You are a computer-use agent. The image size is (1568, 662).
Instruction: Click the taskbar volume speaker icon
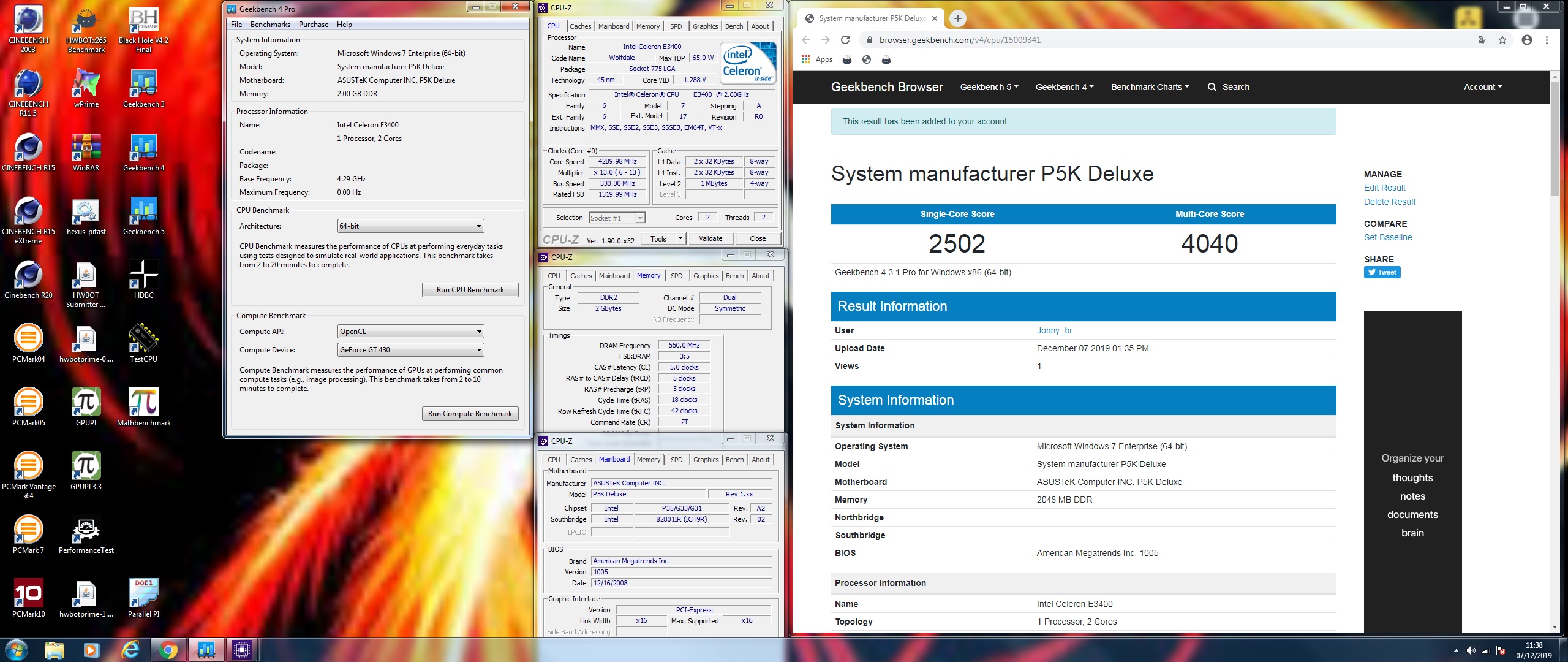tap(1471, 650)
